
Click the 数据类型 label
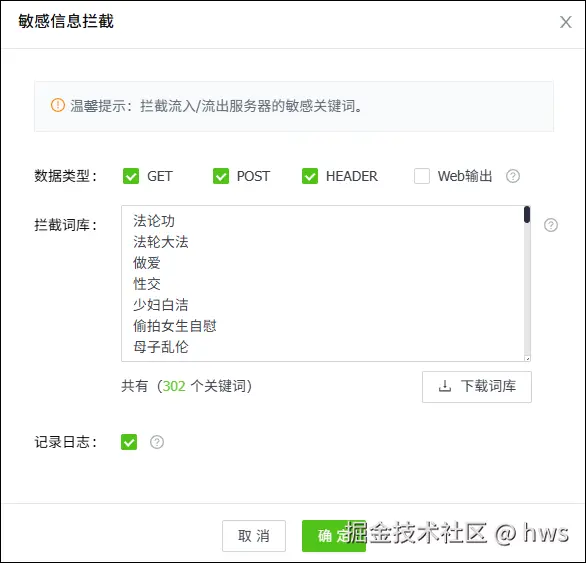66,176
